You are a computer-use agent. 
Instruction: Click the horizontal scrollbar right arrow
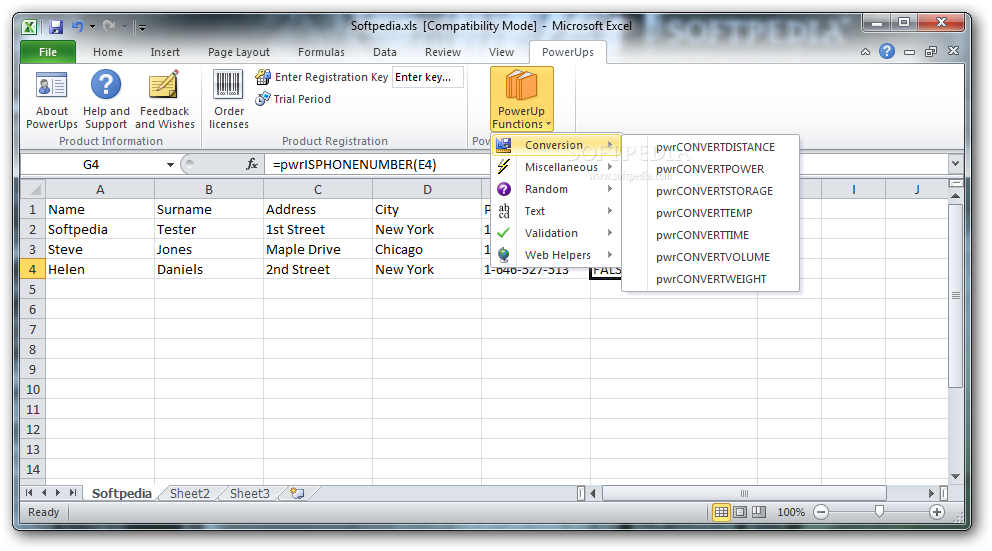point(931,493)
